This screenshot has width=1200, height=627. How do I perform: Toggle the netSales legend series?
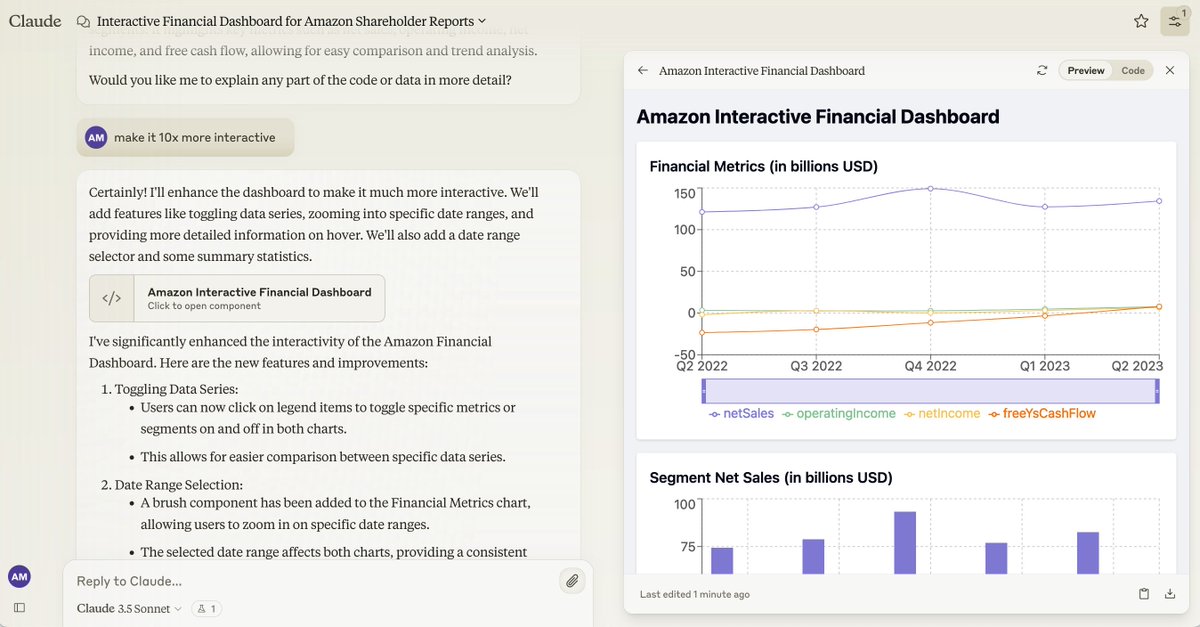pyautogui.click(x=741, y=413)
